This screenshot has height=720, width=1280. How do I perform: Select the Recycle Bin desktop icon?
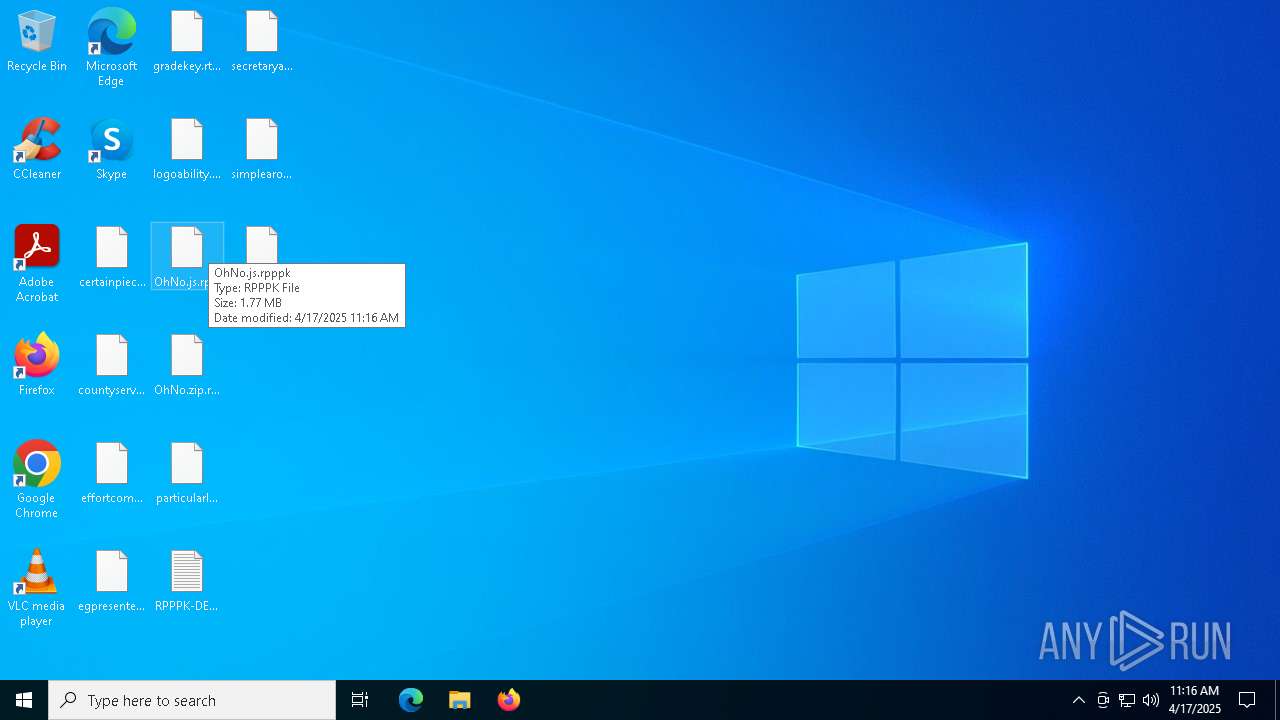(37, 42)
